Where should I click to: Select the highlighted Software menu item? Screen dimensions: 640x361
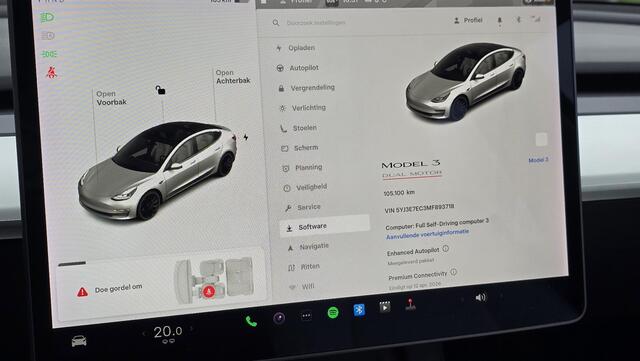point(325,227)
